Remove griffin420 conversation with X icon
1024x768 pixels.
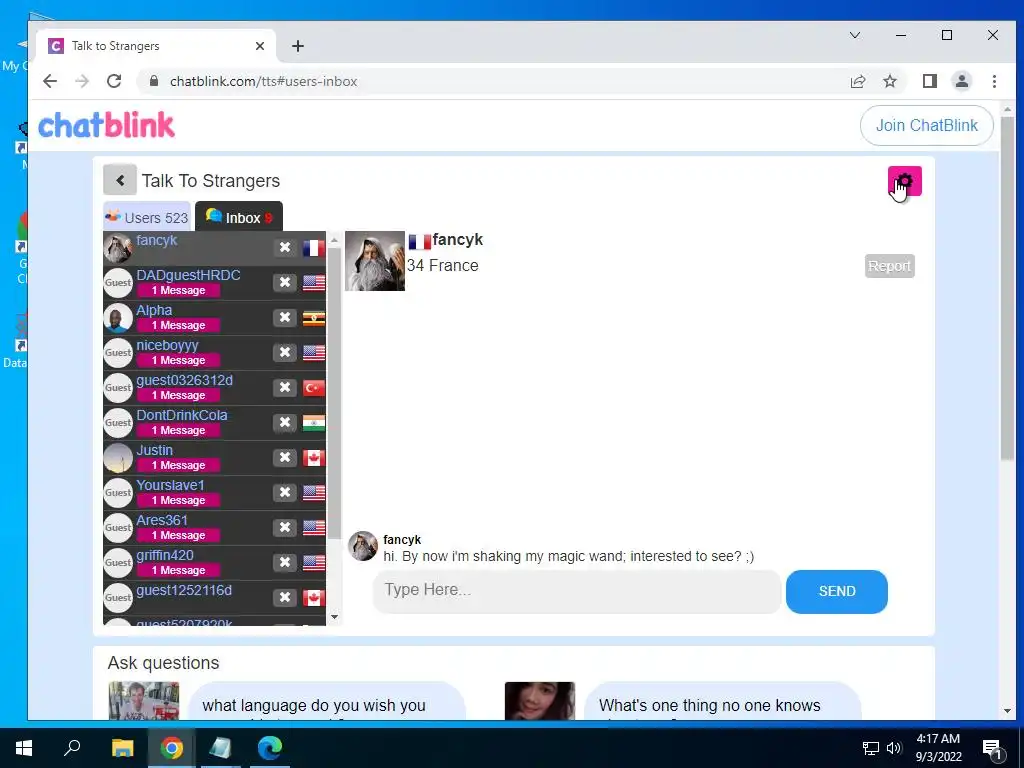click(x=285, y=562)
